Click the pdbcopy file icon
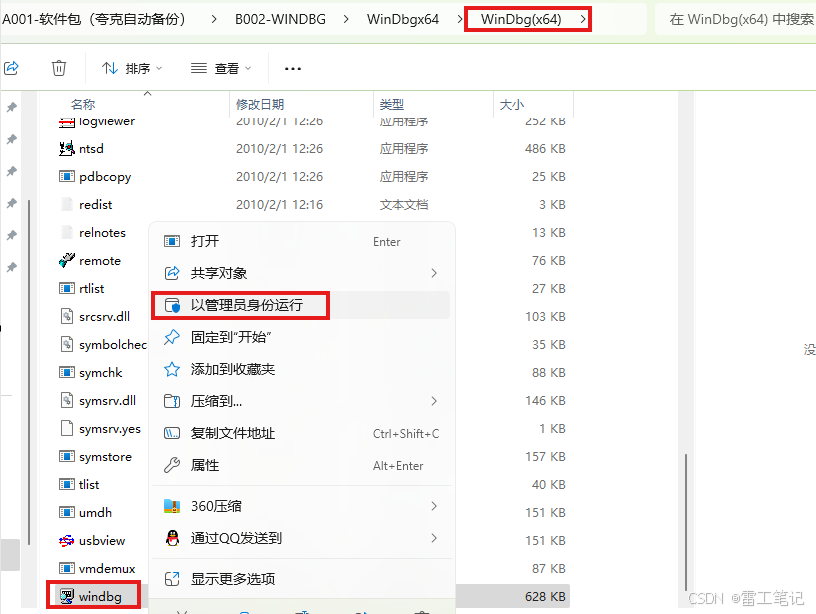Viewport: 816px width, 614px height. [x=67, y=176]
